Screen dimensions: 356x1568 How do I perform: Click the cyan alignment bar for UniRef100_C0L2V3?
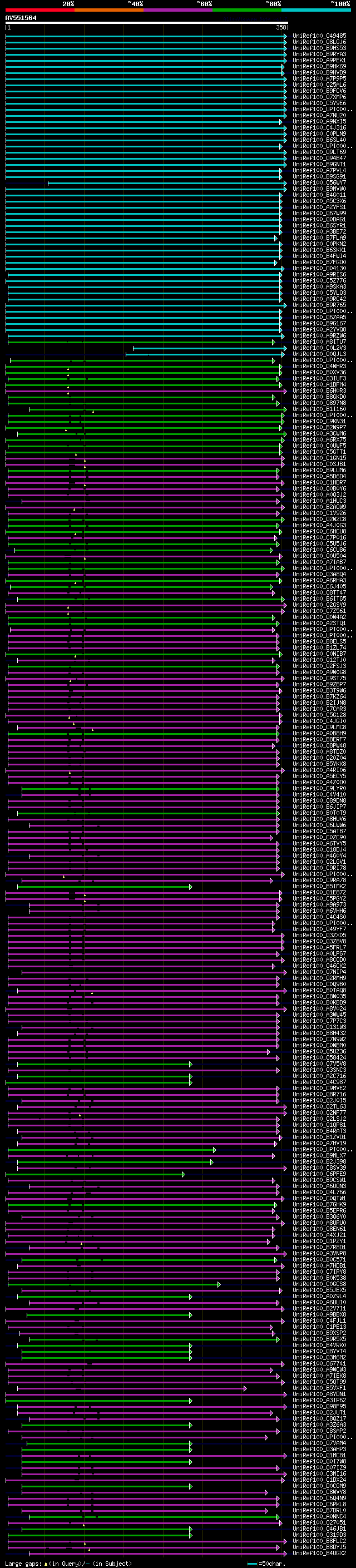point(209,348)
